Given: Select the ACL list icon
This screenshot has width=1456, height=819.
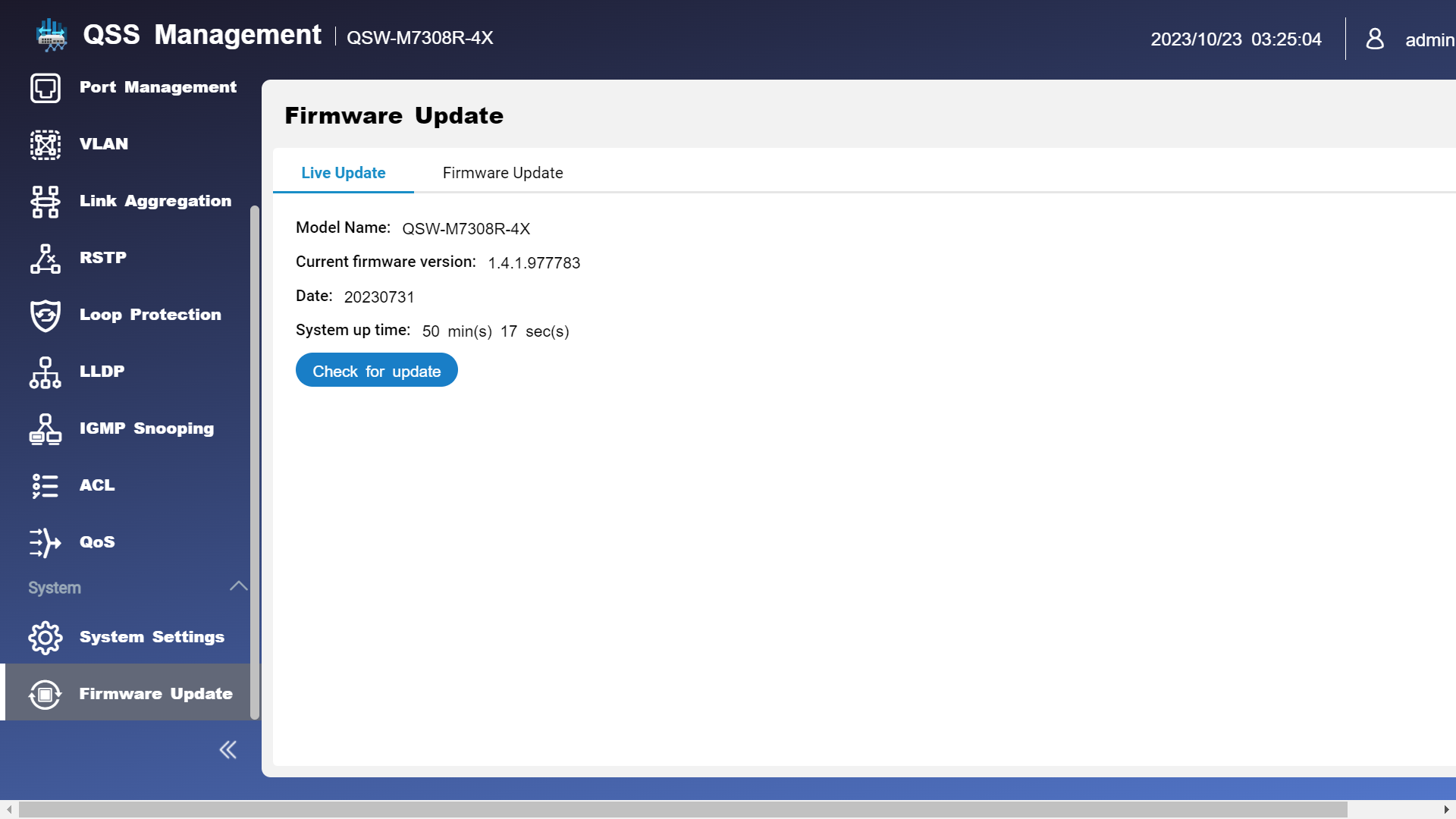Looking at the screenshot, I should [x=45, y=486].
